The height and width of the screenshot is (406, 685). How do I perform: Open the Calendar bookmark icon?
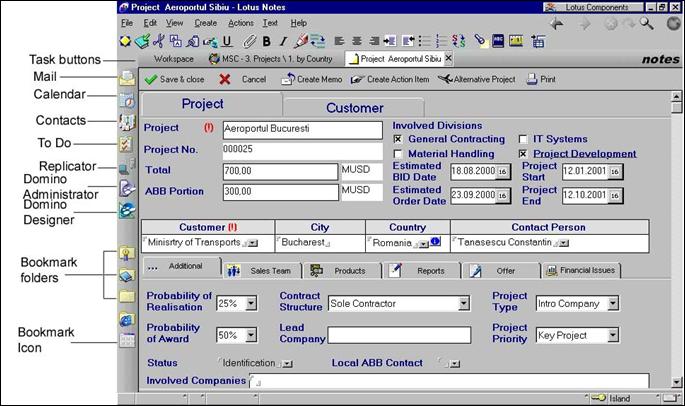[x=127, y=100]
